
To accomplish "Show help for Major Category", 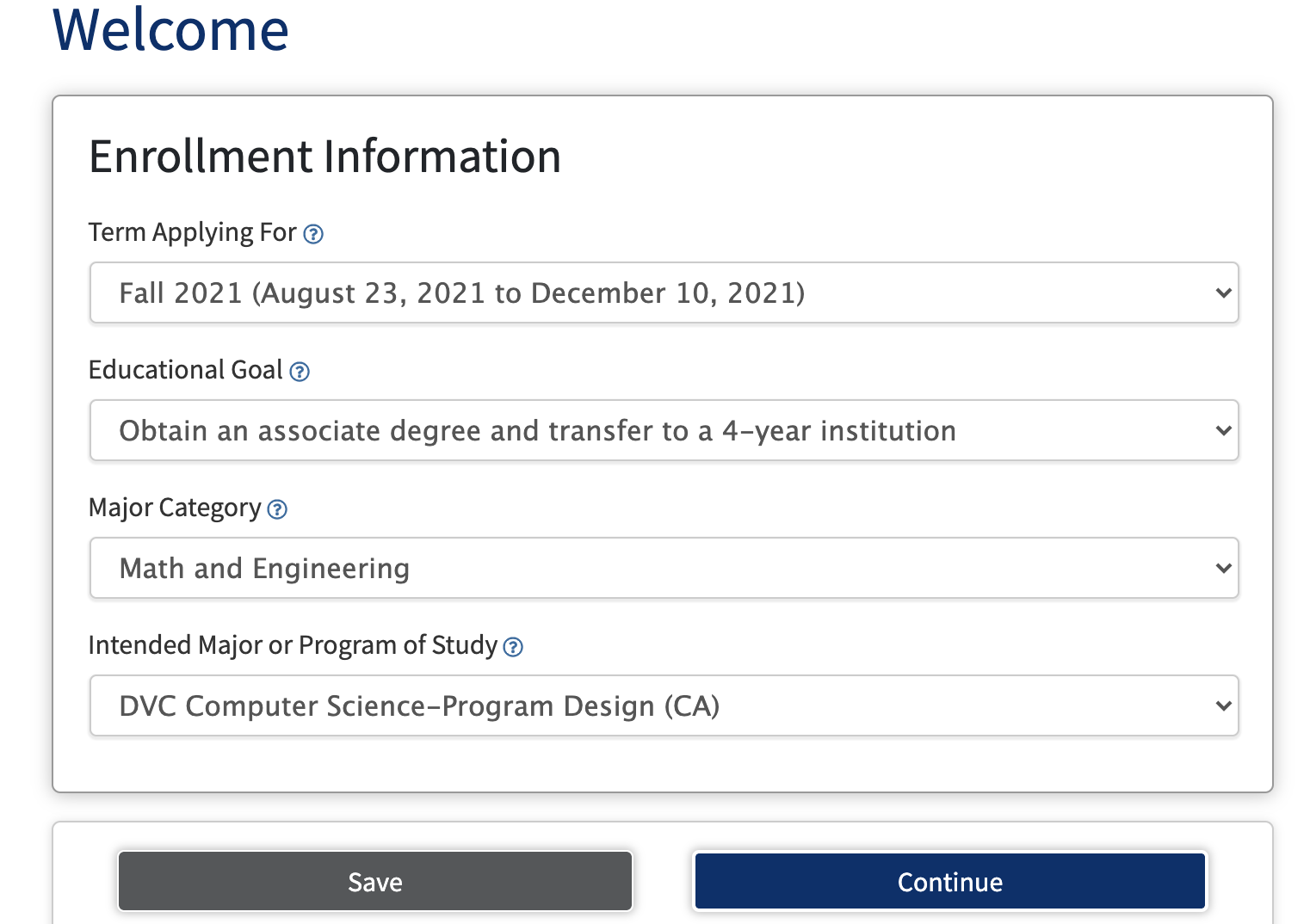I will click(277, 509).
